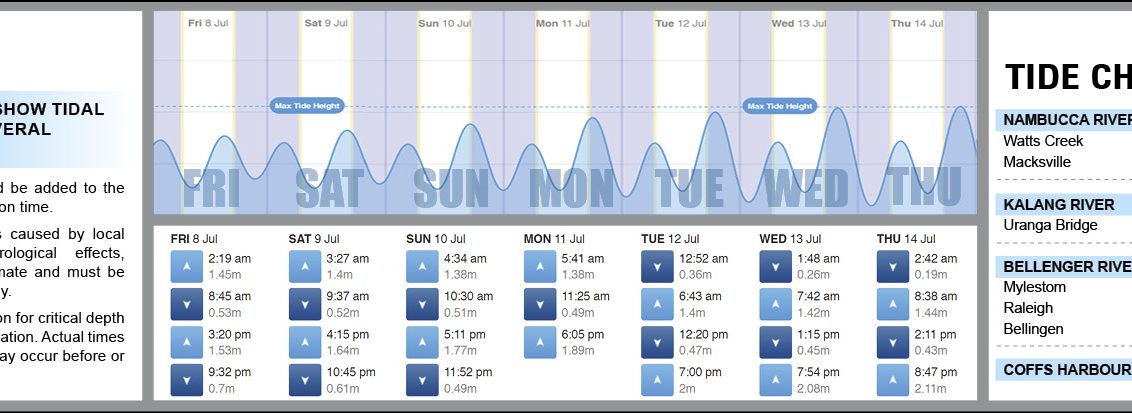Click Tuesday 7:00 pm high tide icon

(657, 380)
